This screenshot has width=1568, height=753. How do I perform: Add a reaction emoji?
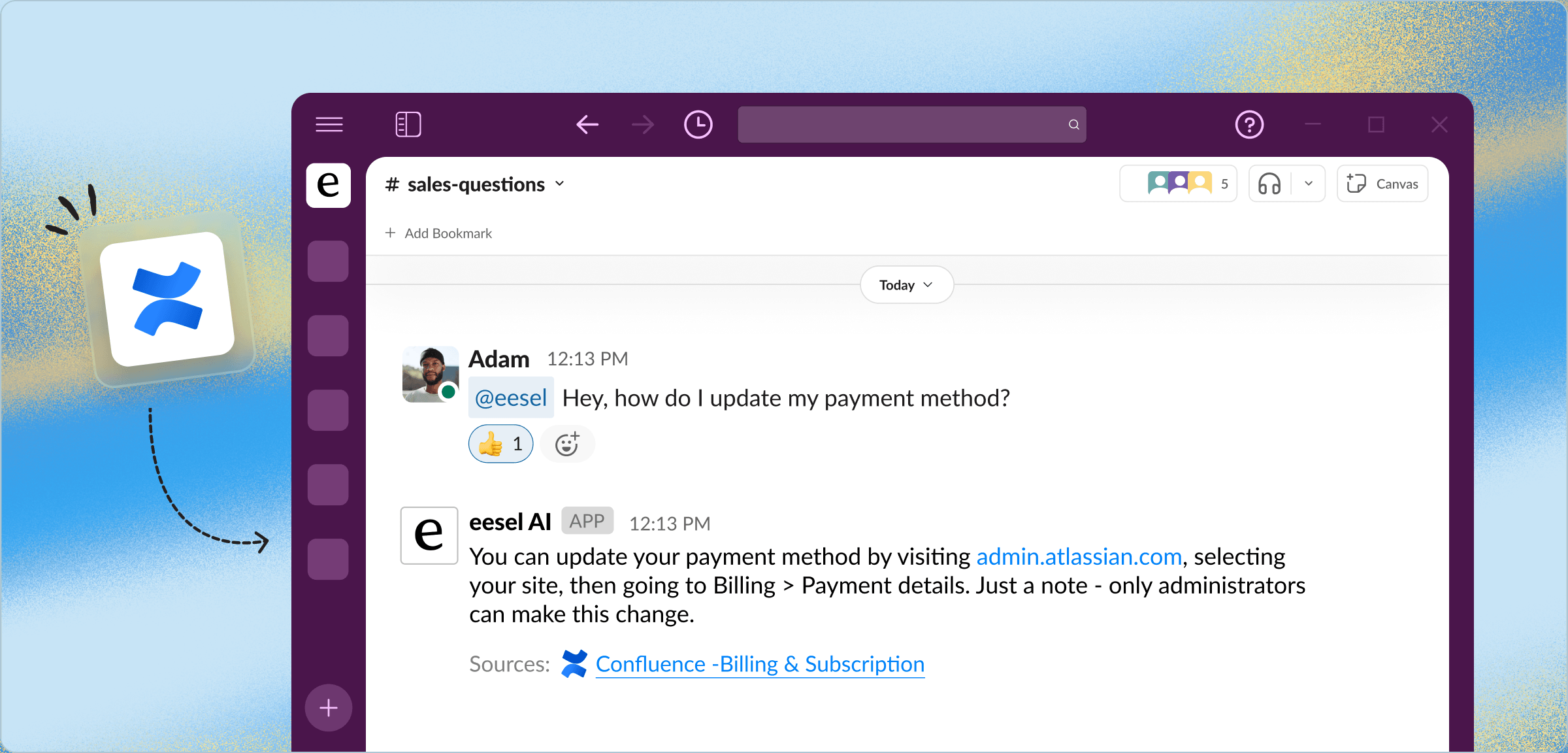click(567, 444)
